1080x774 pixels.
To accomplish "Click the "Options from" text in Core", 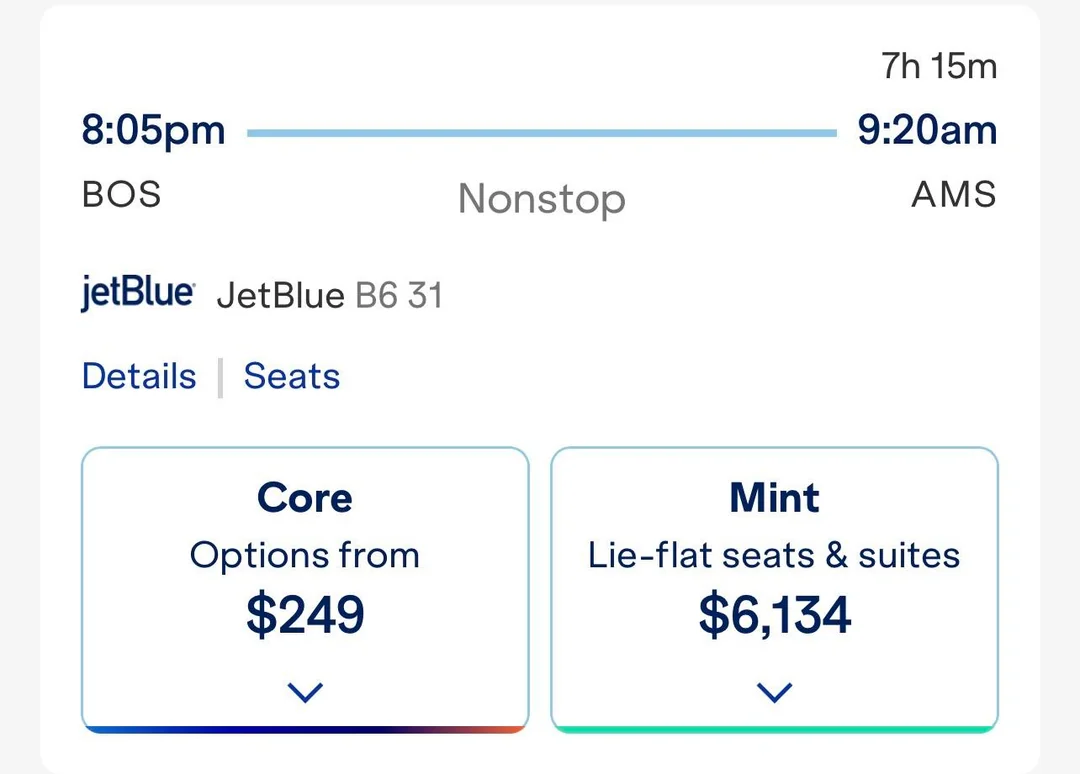I will [305, 556].
